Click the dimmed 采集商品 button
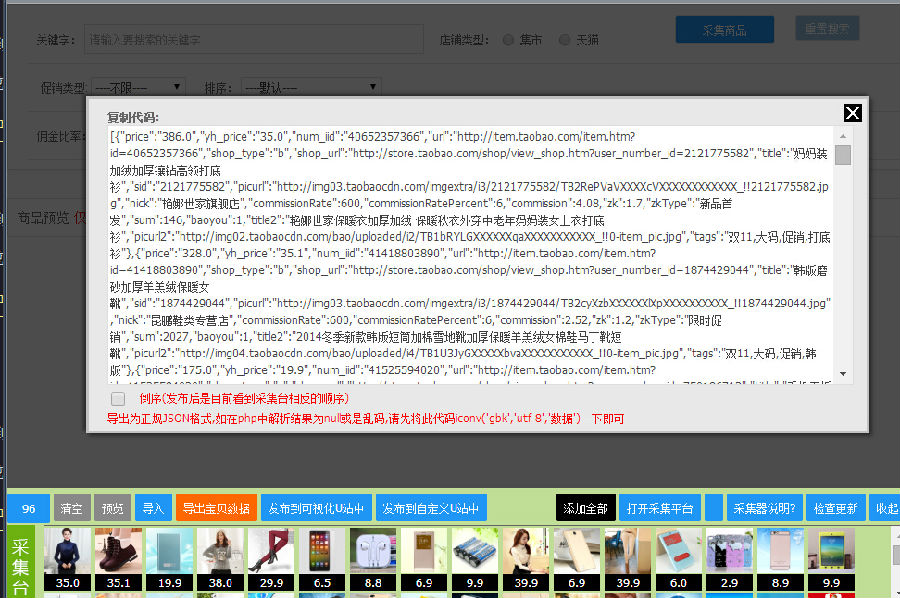Viewport: 900px width, 598px height. [x=725, y=30]
